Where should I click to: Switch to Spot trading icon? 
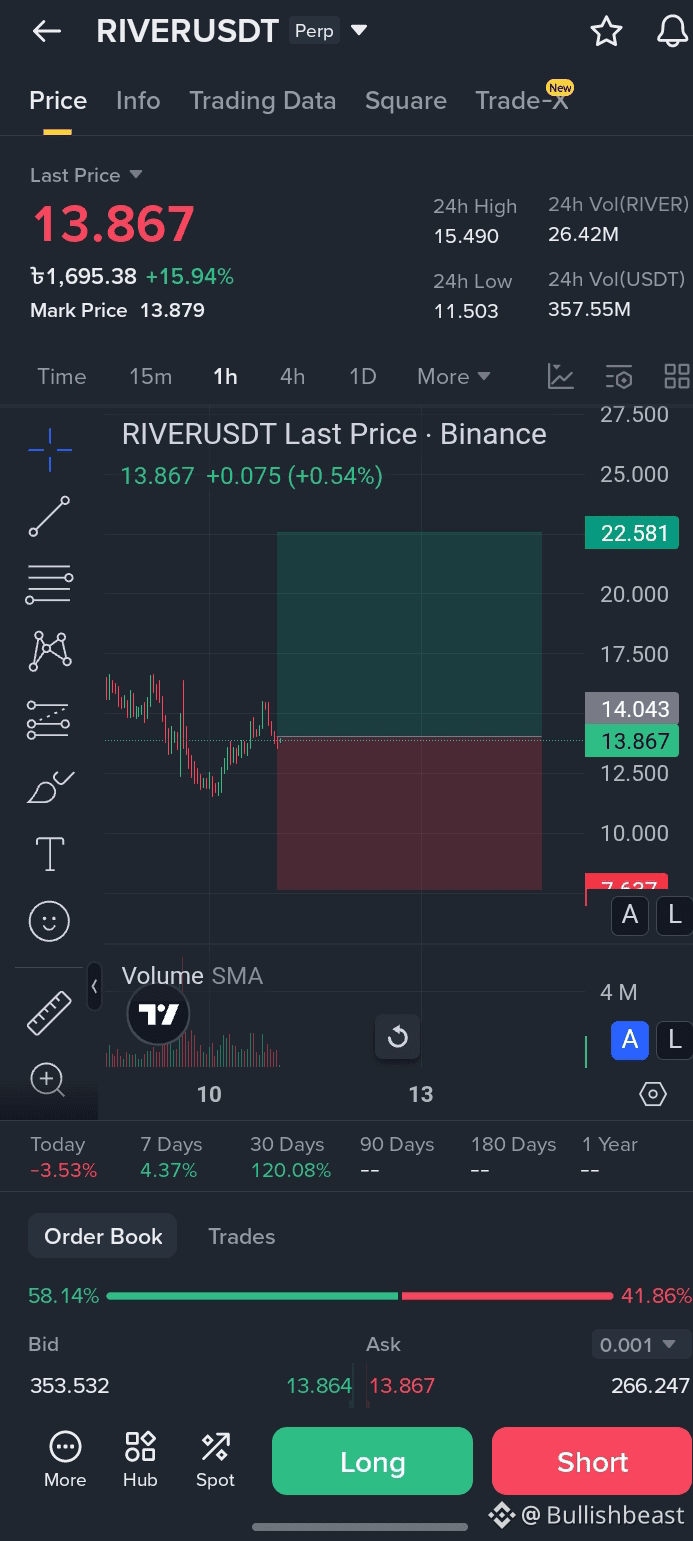pos(215,1459)
